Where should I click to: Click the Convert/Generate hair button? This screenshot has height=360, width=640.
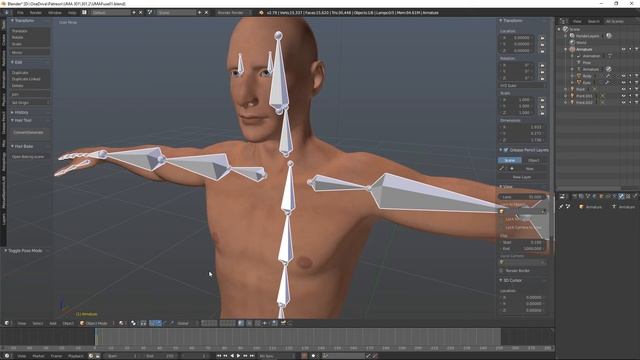(29, 133)
